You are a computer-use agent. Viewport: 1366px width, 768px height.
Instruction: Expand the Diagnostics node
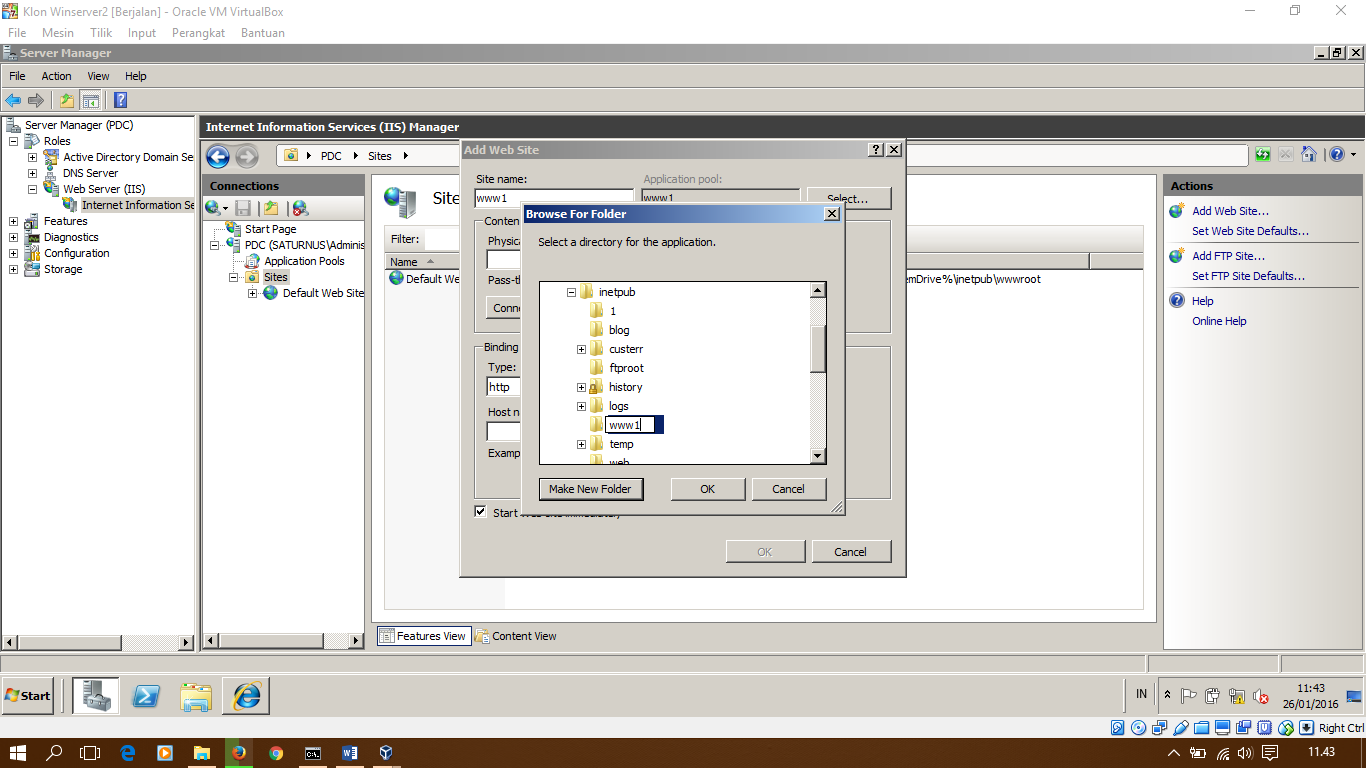point(14,237)
